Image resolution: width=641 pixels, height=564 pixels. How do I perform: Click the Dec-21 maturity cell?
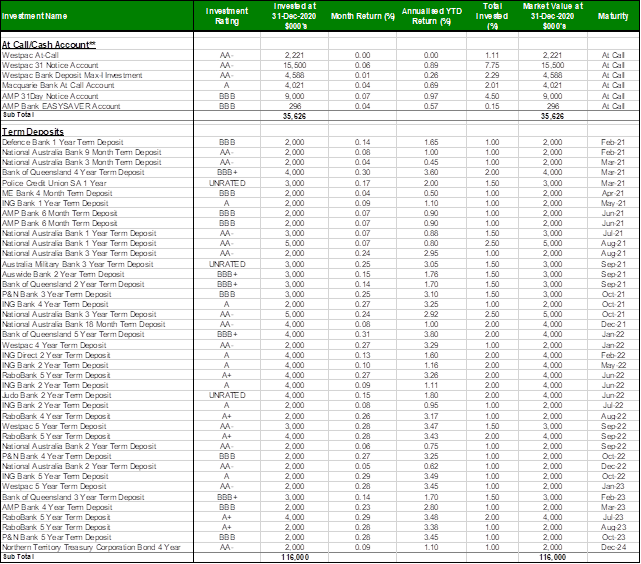tap(613, 324)
